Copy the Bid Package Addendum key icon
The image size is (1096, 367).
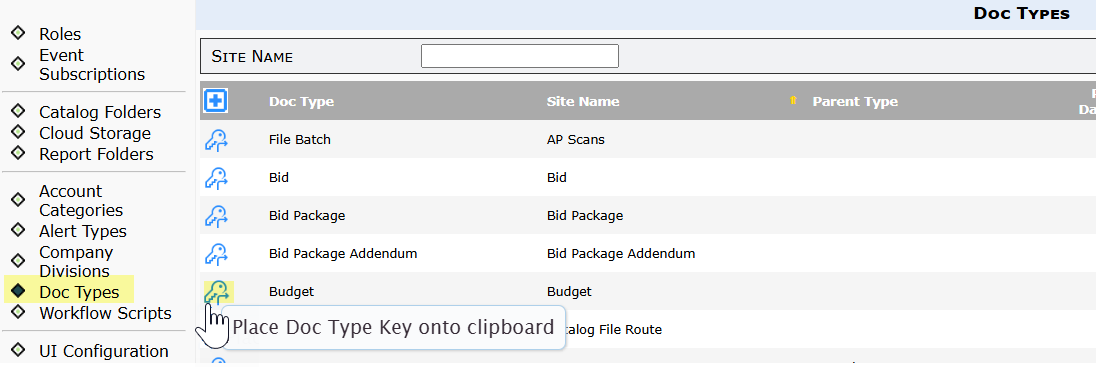click(217, 254)
